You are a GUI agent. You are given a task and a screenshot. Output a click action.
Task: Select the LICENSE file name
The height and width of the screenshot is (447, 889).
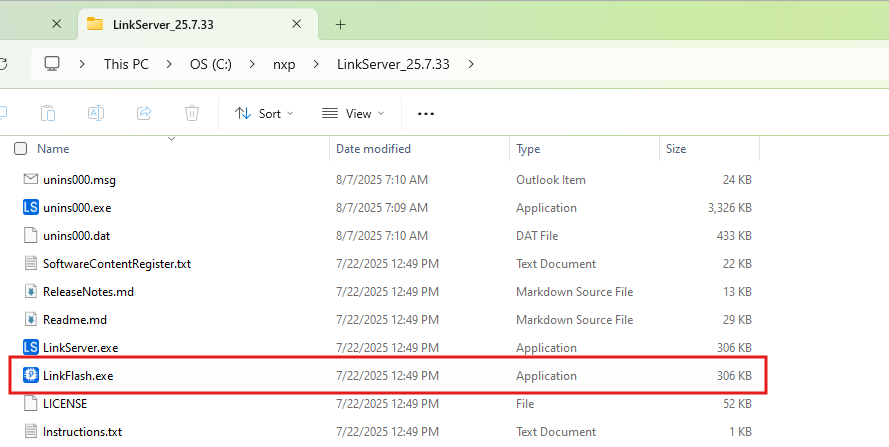[x=65, y=403]
